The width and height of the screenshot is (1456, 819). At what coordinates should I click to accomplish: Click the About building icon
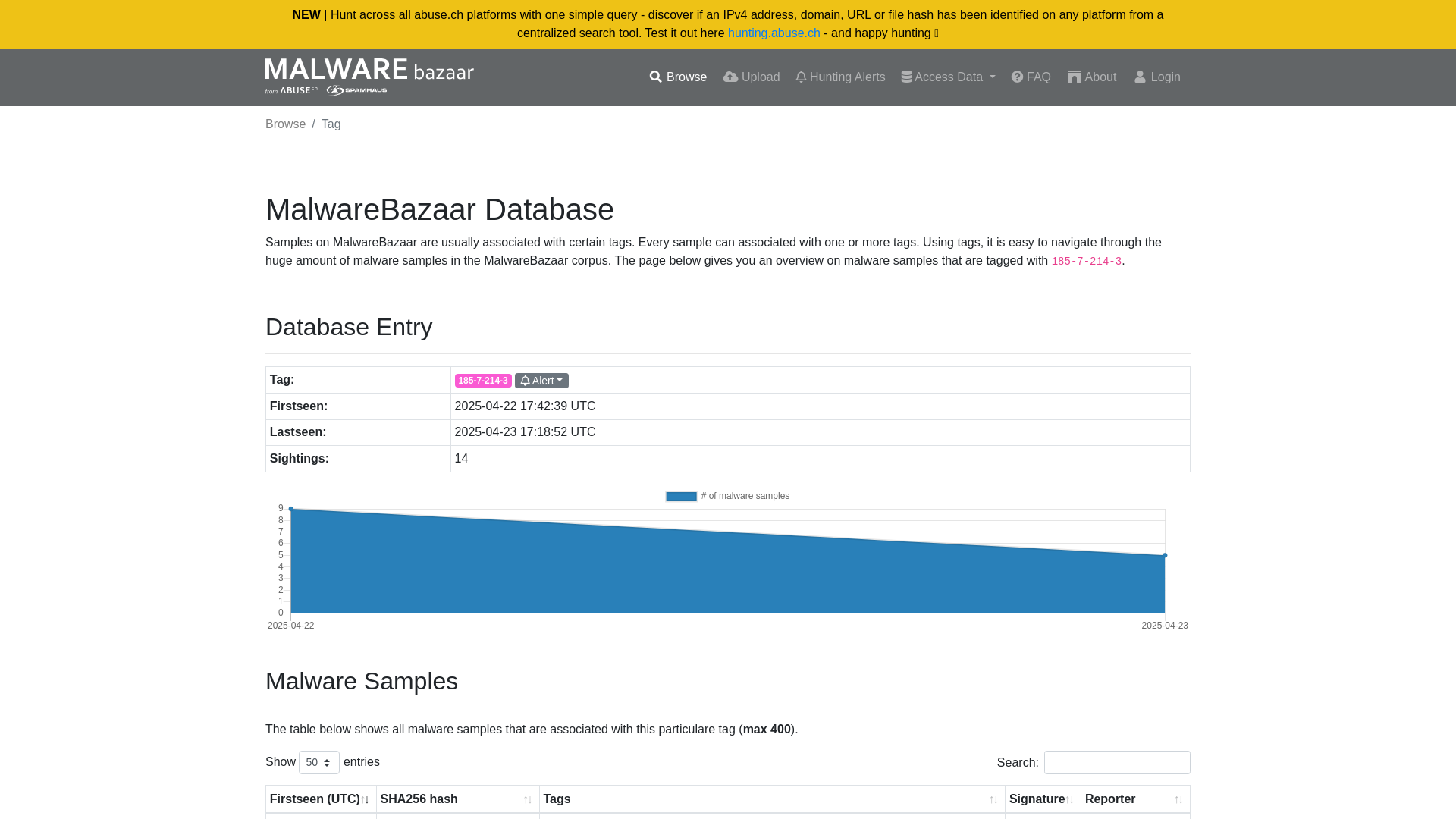pyautogui.click(x=1075, y=77)
